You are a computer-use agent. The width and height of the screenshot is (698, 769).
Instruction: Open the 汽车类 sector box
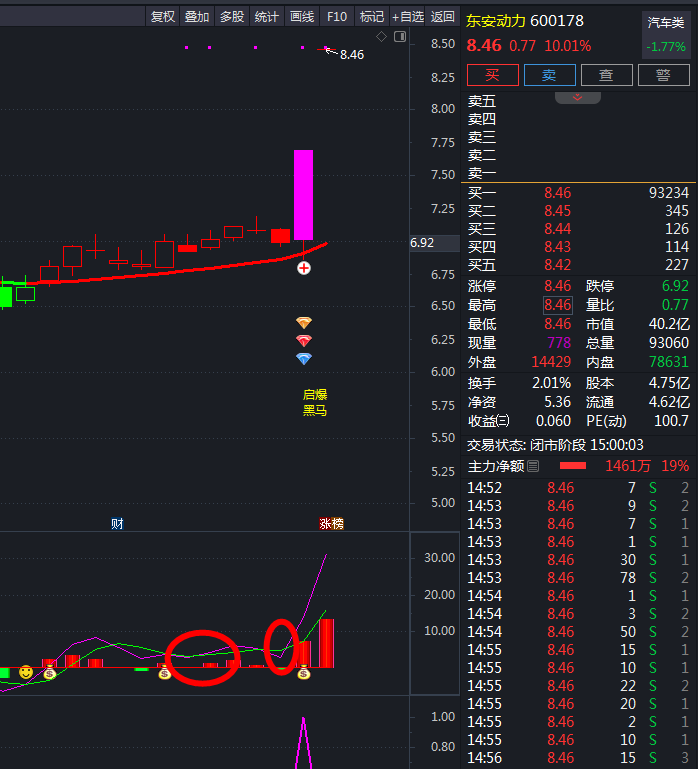pyautogui.click(x=666, y=34)
